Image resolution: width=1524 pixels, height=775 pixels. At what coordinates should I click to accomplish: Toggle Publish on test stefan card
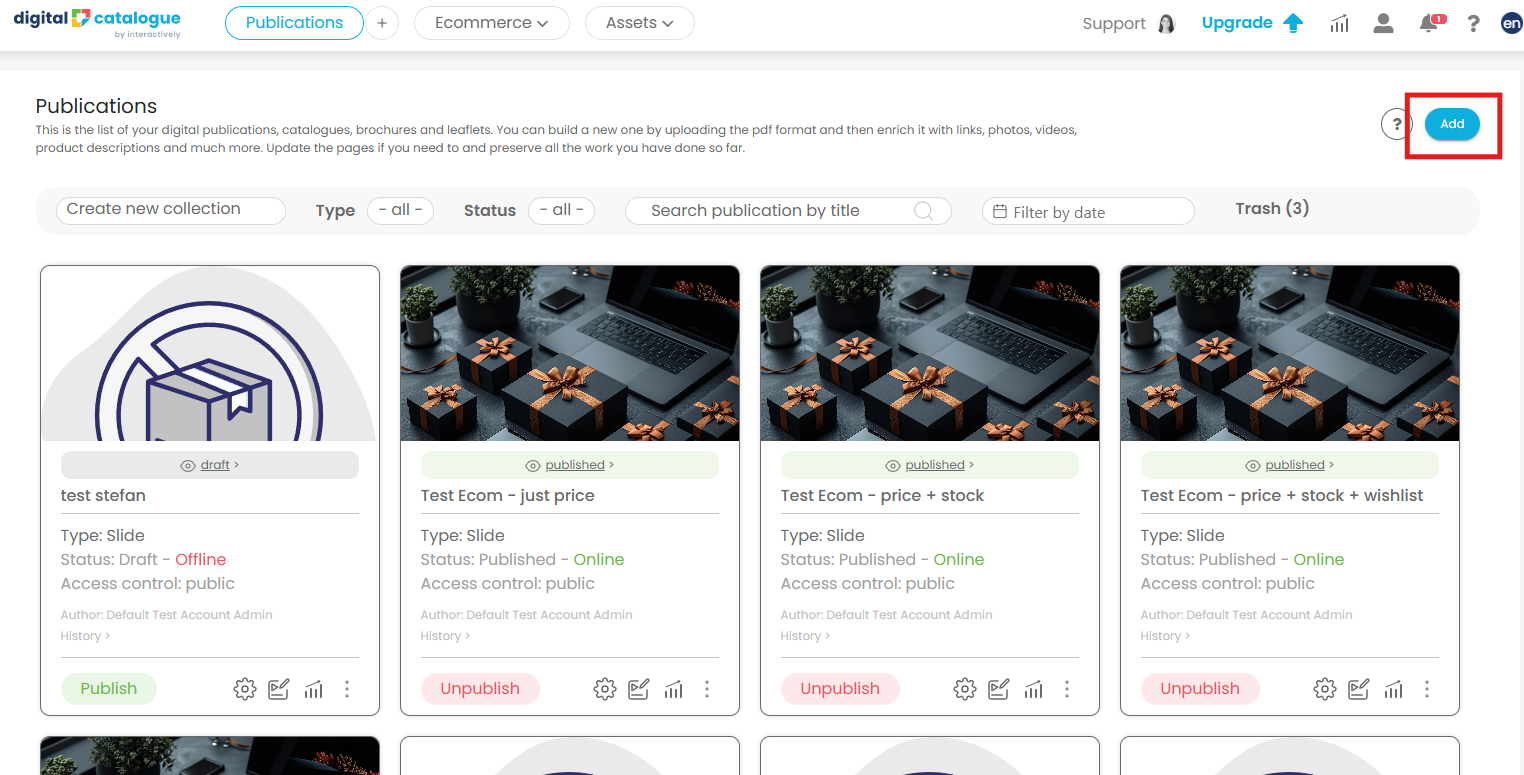coord(108,689)
